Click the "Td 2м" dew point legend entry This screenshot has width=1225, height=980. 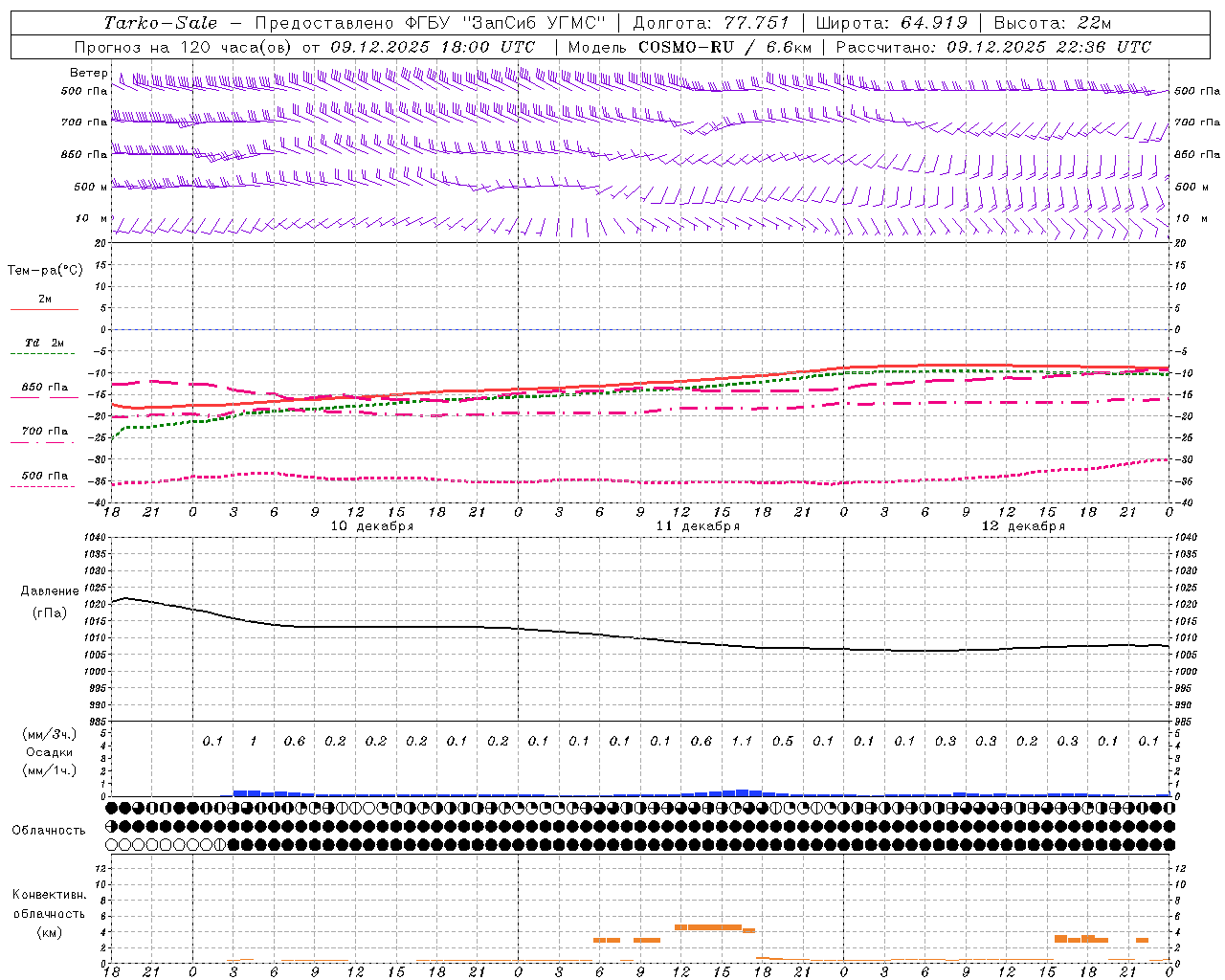tap(44, 342)
